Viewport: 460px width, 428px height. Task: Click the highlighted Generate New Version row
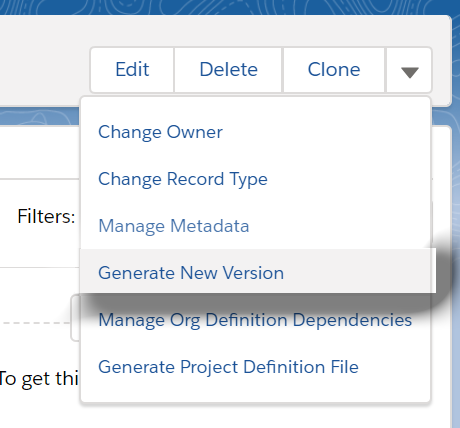pyautogui.click(x=258, y=271)
